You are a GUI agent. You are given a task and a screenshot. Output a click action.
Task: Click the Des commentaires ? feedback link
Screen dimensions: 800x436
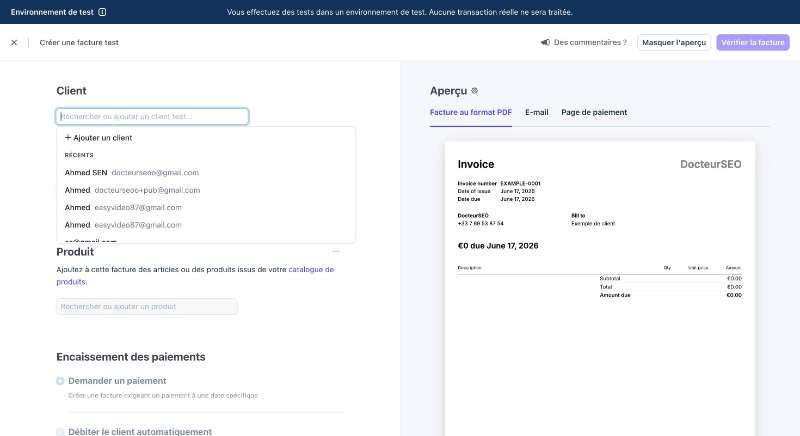[x=590, y=42]
